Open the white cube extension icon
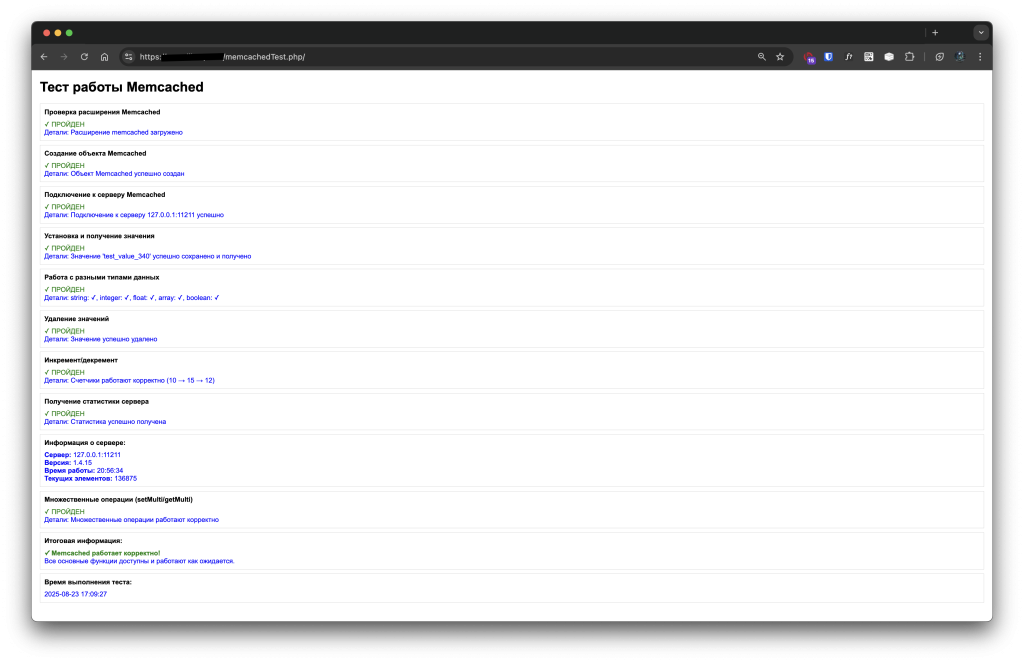This screenshot has width=1024, height=663. tap(889, 57)
